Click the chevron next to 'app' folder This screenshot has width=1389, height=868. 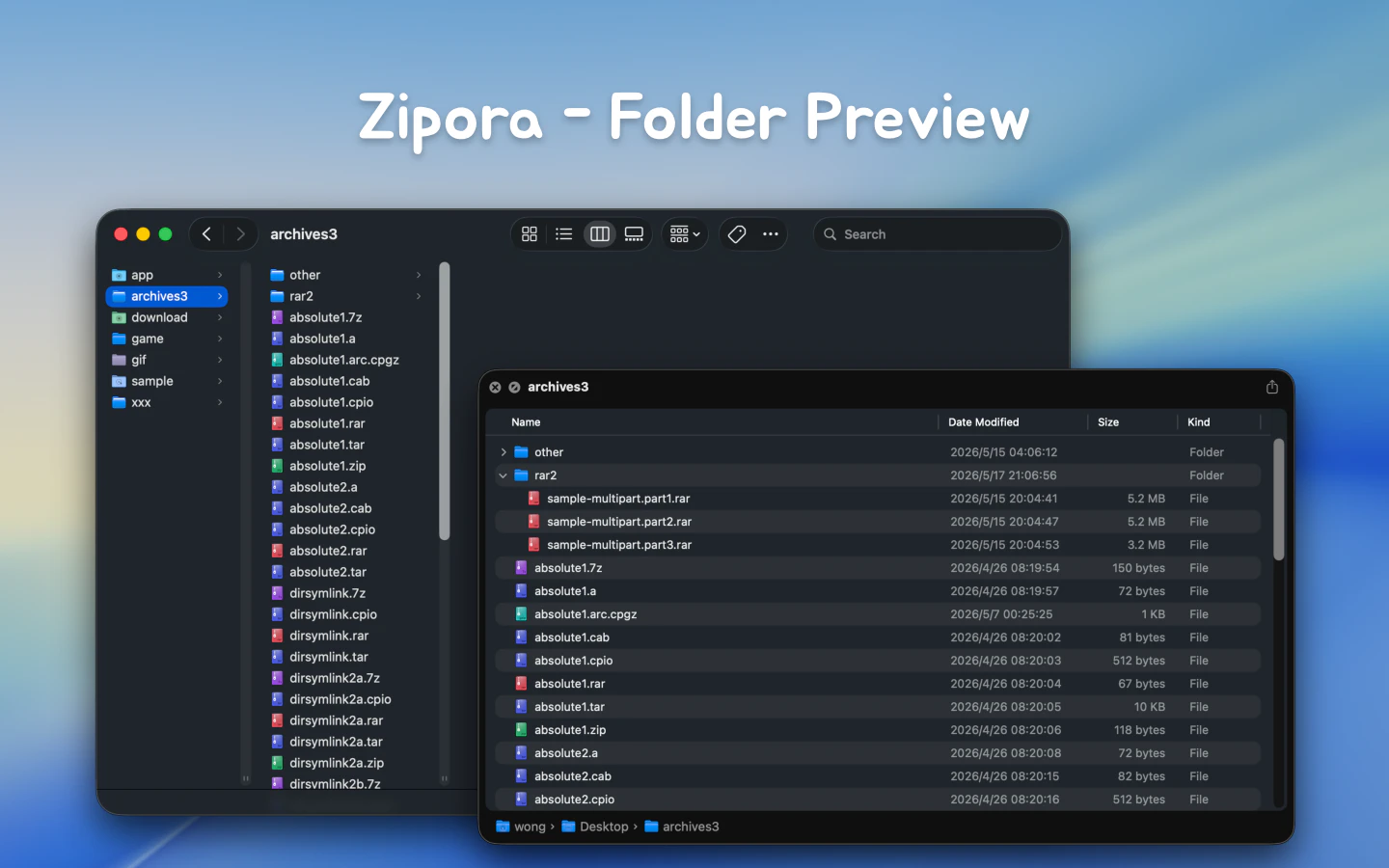(220, 275)
